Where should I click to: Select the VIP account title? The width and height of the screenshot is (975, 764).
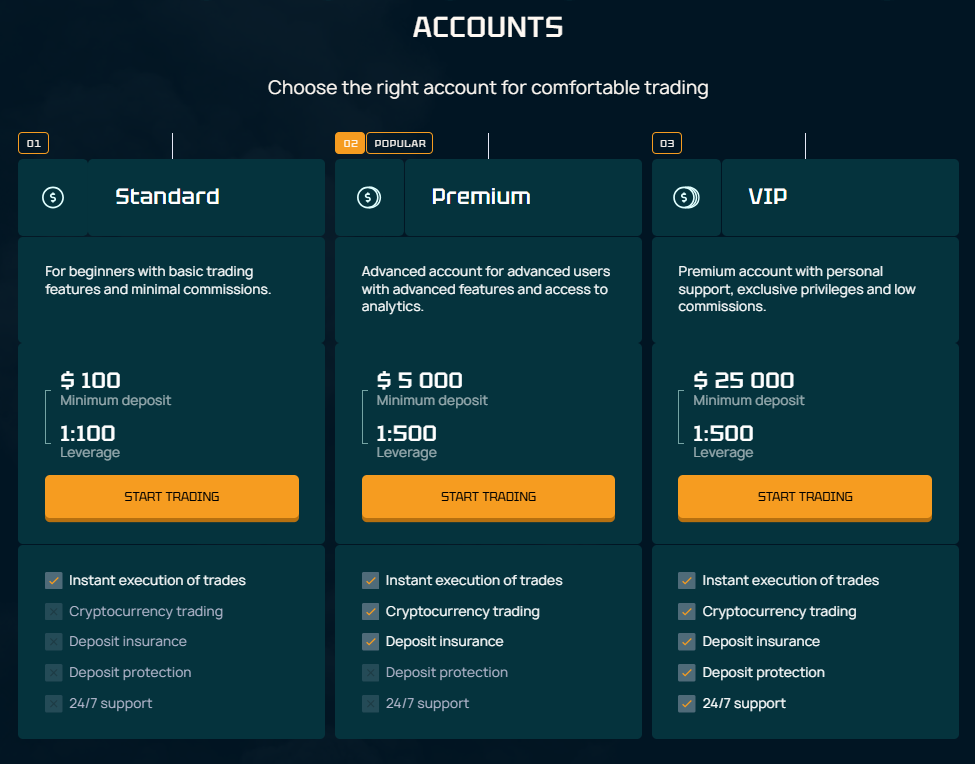coord(768,197)
